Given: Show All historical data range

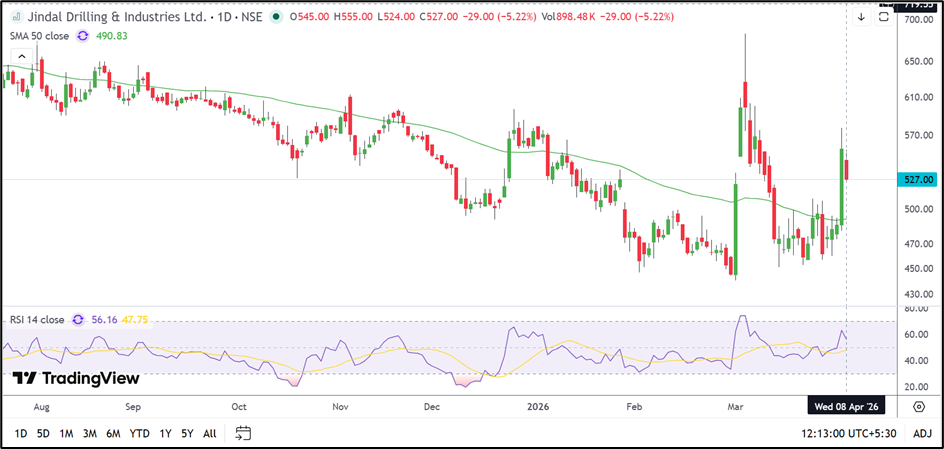Looking at the screenshot, I should 209,433.
